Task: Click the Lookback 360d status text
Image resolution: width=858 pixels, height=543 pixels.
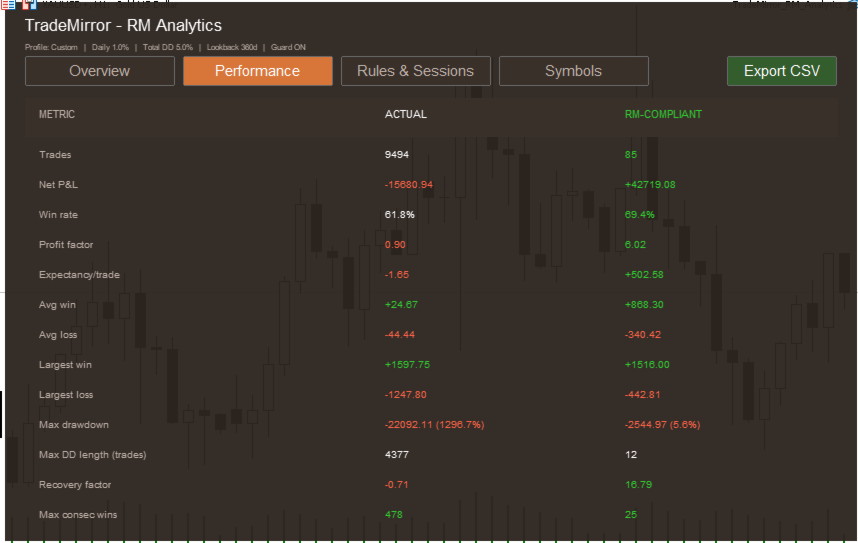Action: [x=232, y=47]
